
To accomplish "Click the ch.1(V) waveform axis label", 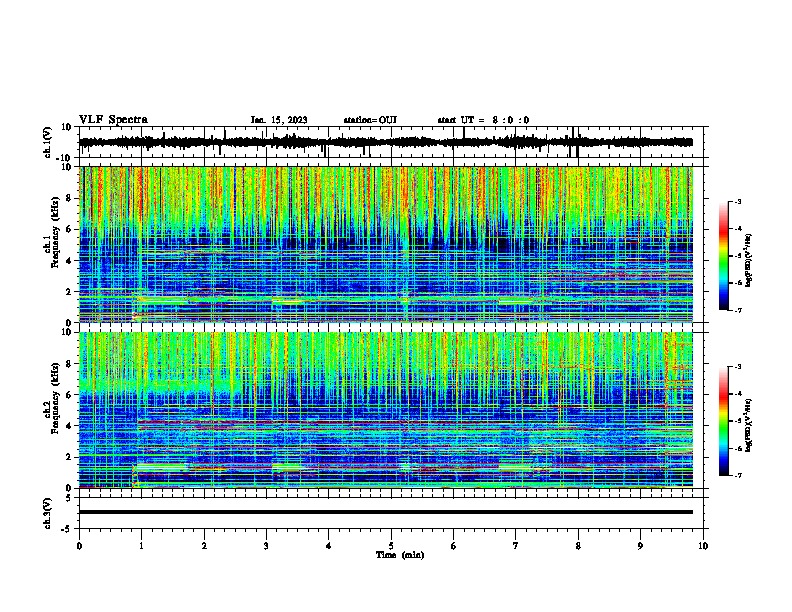I will pos(48,142).
